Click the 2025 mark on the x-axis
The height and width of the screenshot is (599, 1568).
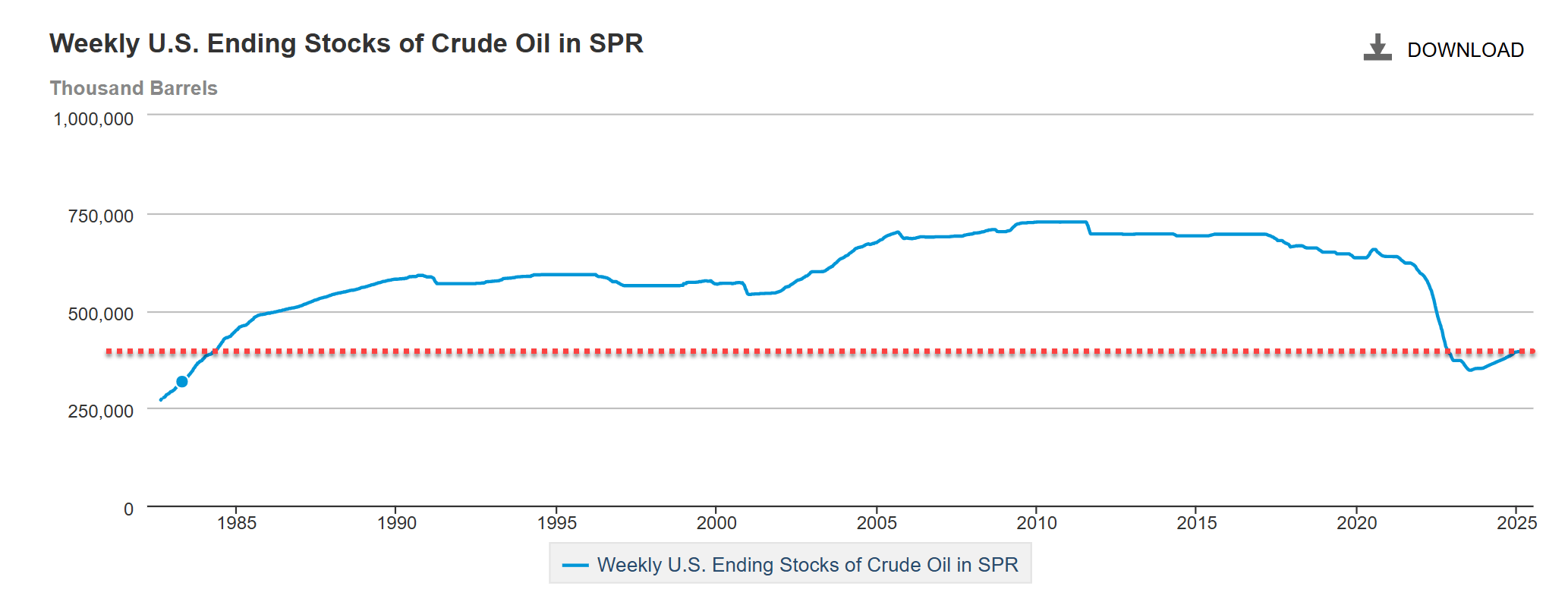[x=1516, y=523]
